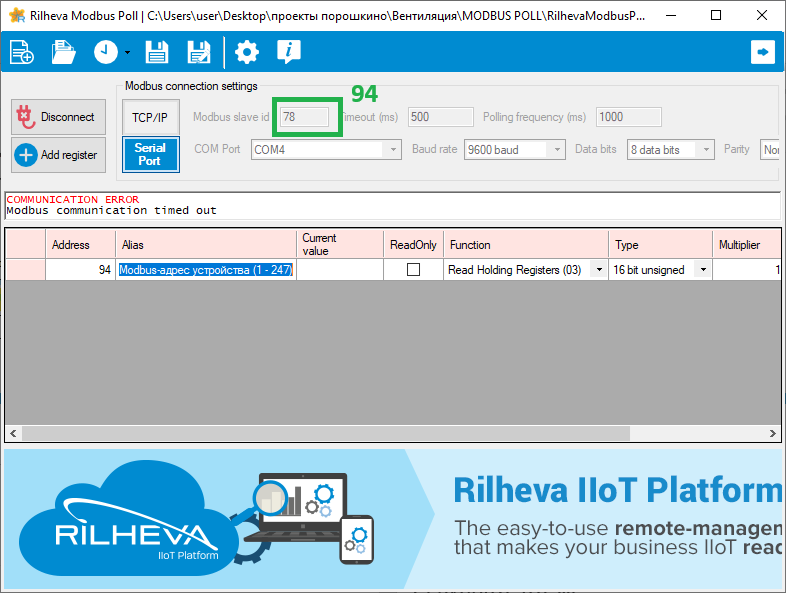
Task: Select TCP/IP connection mode
Action: [x=149, y=117]
